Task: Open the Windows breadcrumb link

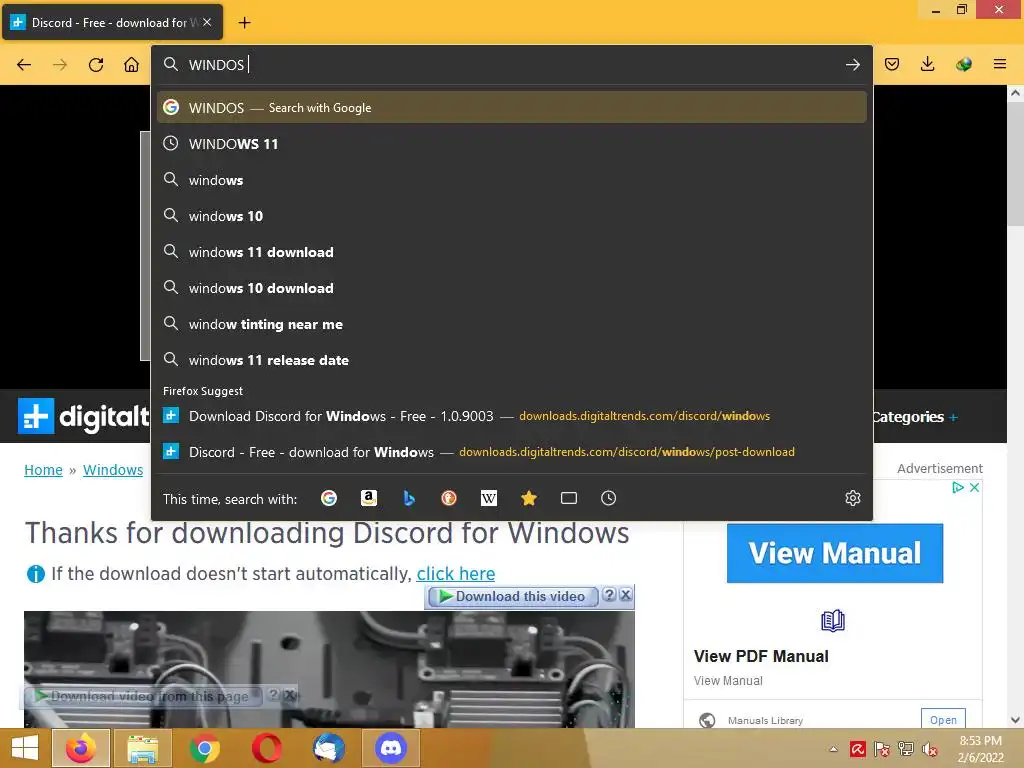Action: pyautogui.click(x=113, y=470)
